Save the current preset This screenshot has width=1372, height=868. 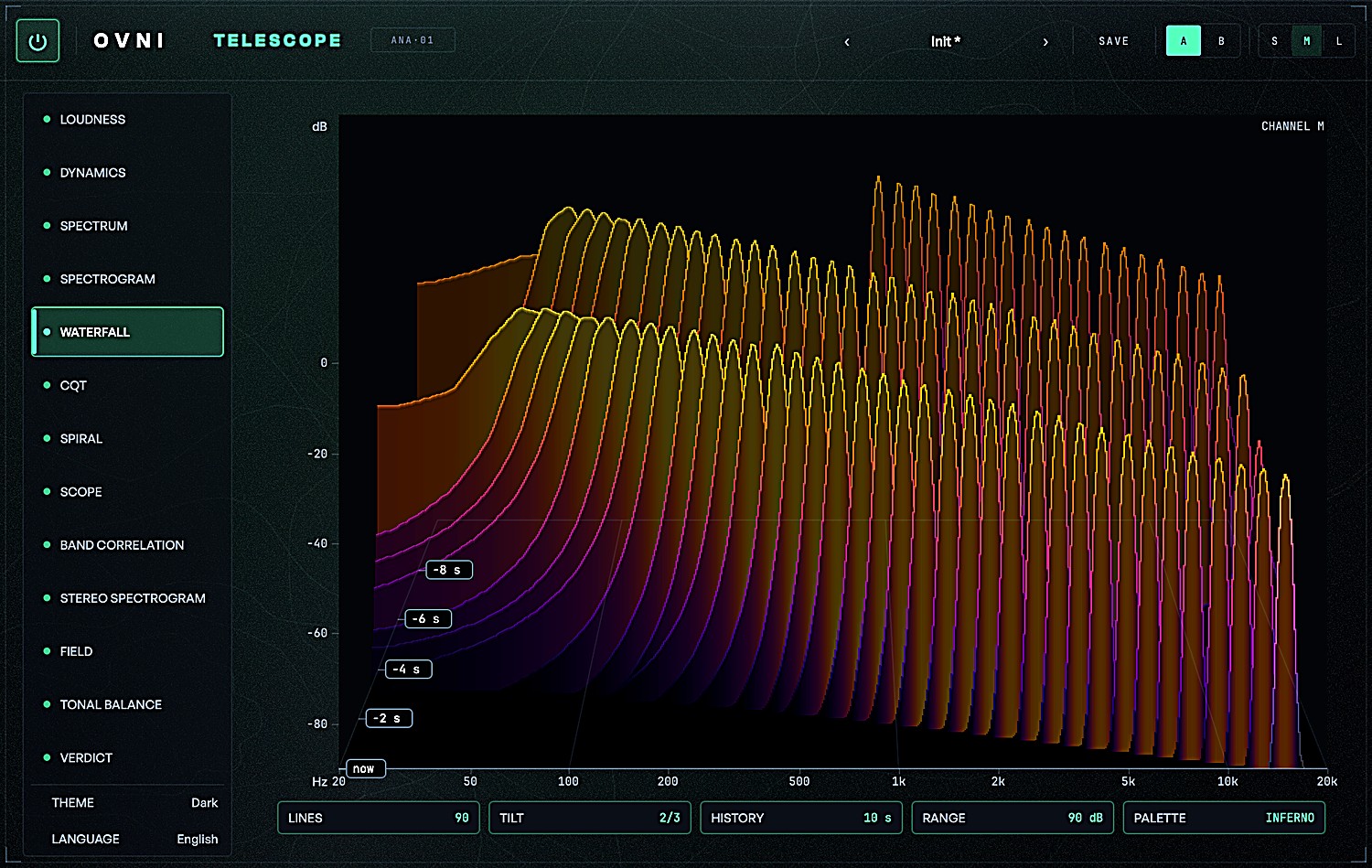[x=1113, y=41]
